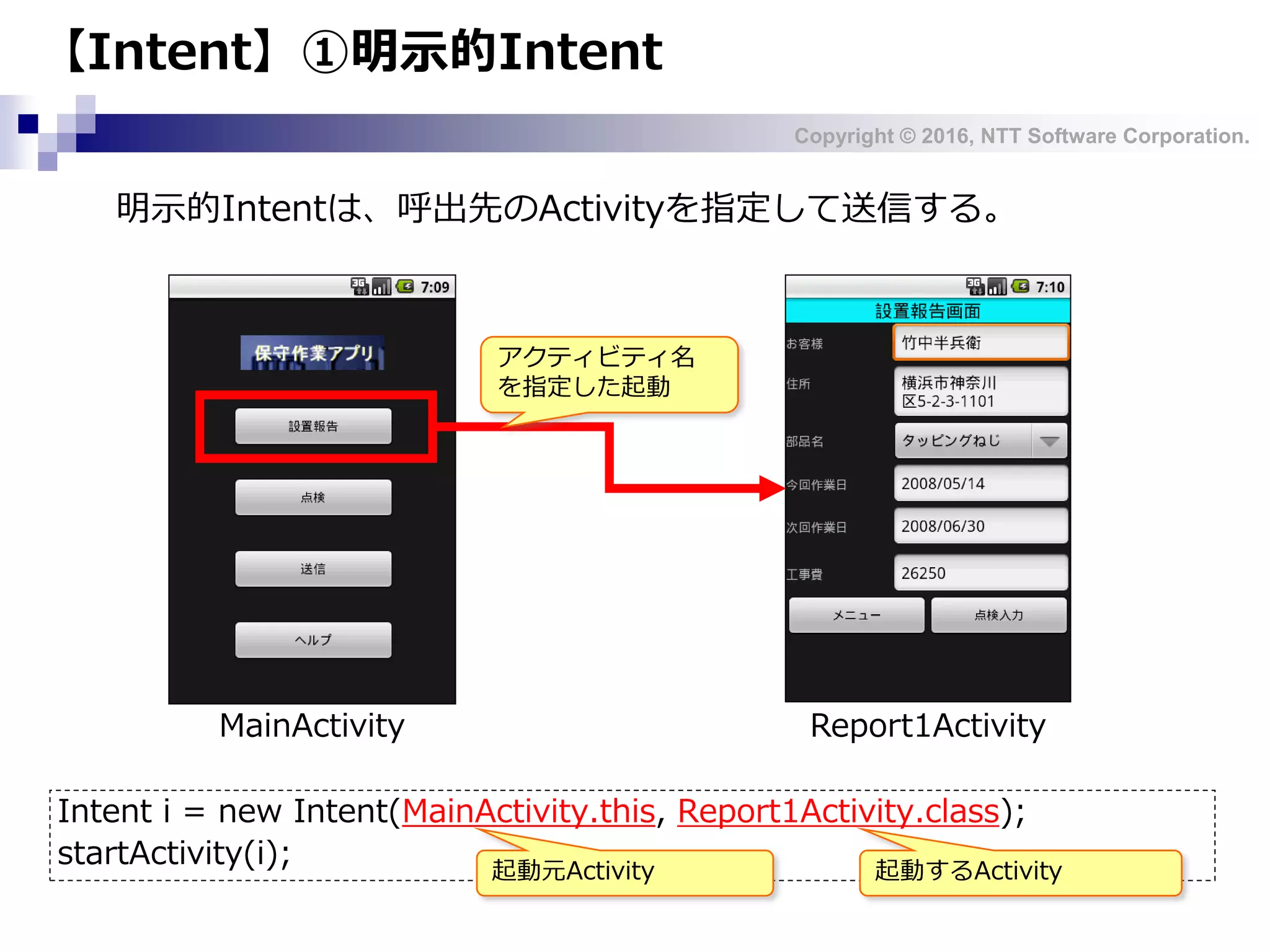
Task: Tap the 点検 button in MainActivity
Action: 313,497
